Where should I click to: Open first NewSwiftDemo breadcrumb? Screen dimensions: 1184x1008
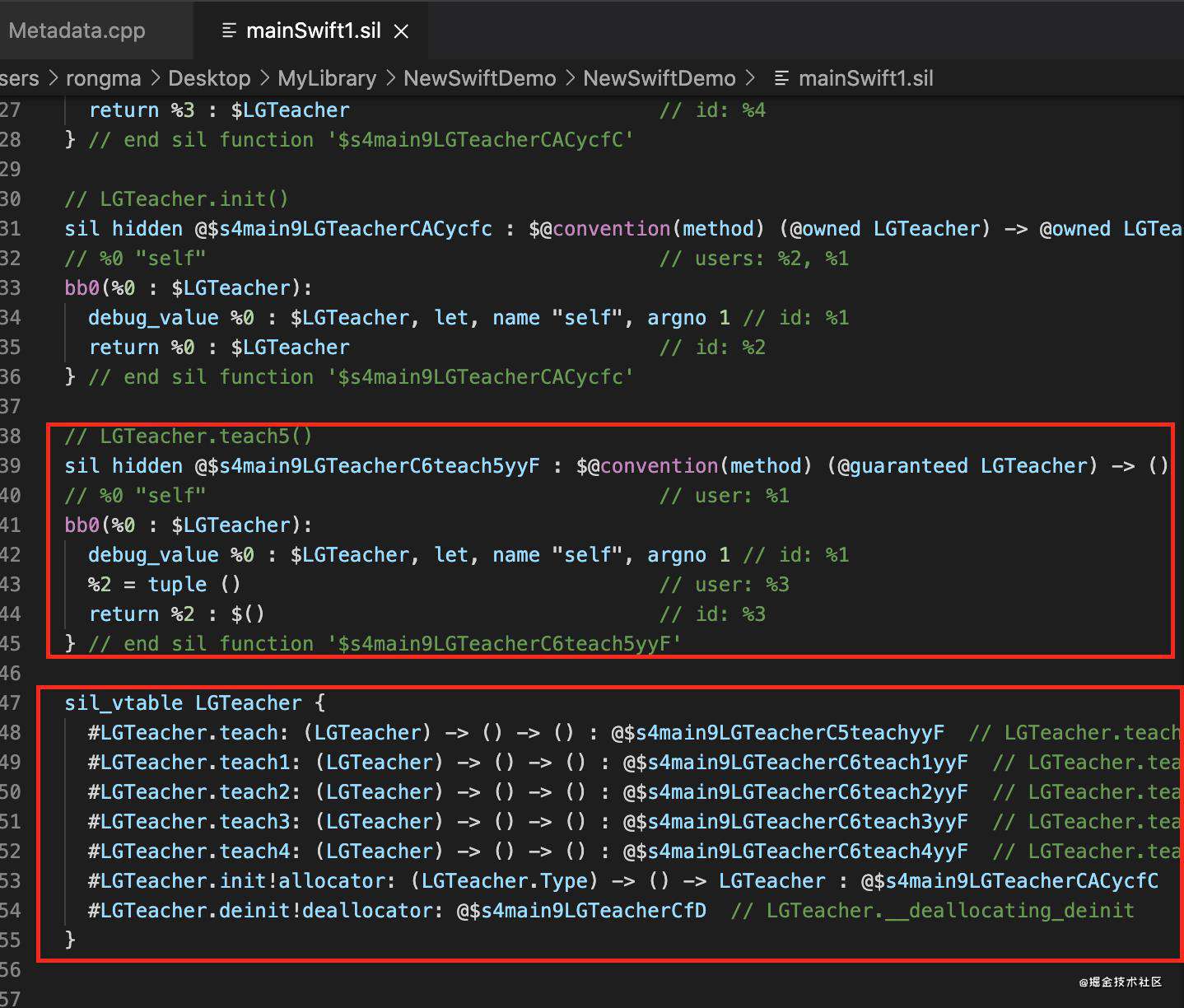click(480, 78)
